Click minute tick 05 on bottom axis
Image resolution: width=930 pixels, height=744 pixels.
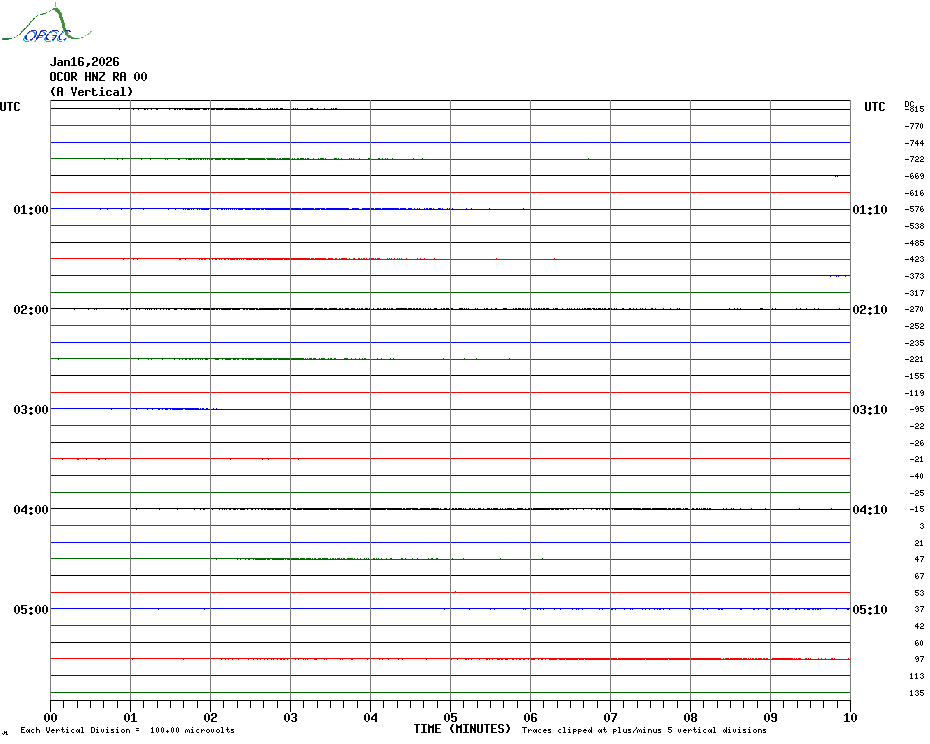click(450, 717)
